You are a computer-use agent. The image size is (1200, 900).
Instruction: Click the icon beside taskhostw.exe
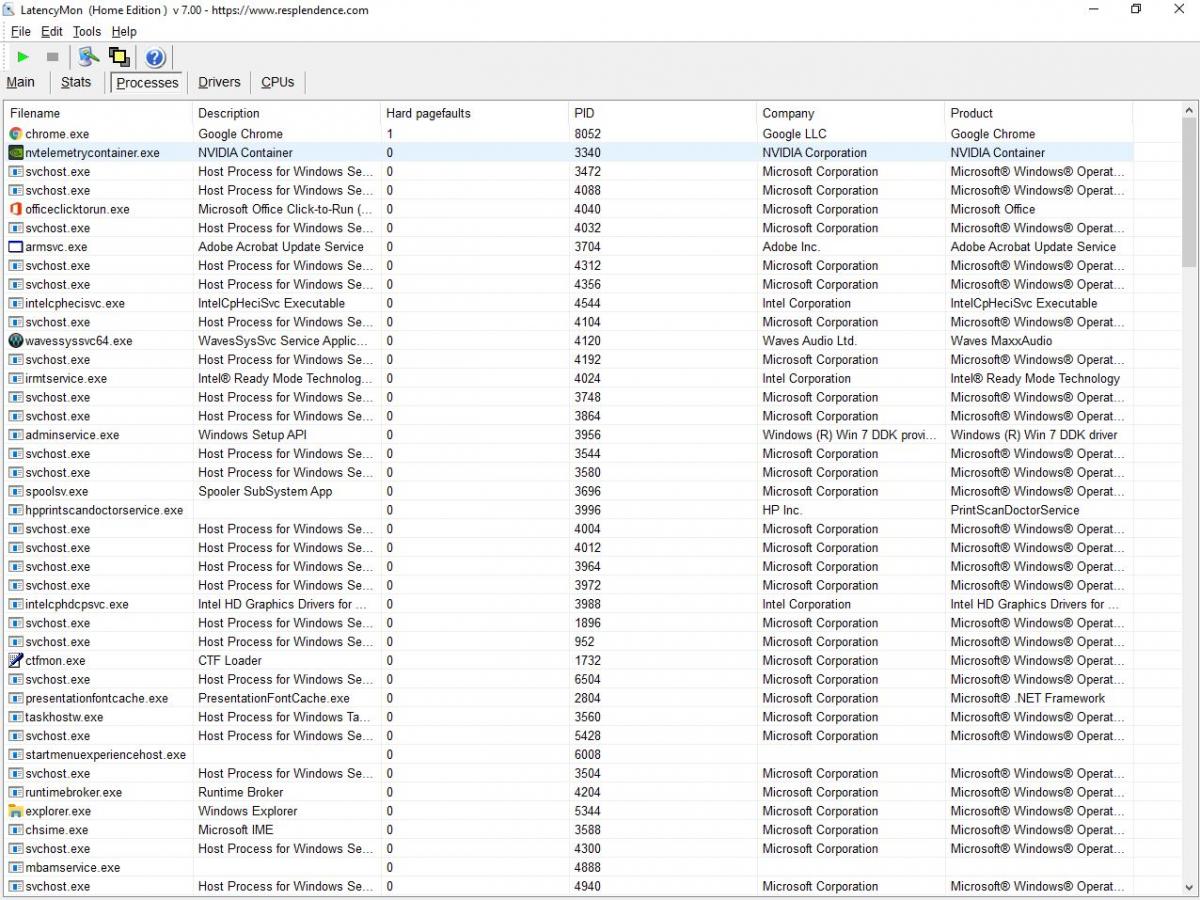(16, 717)
